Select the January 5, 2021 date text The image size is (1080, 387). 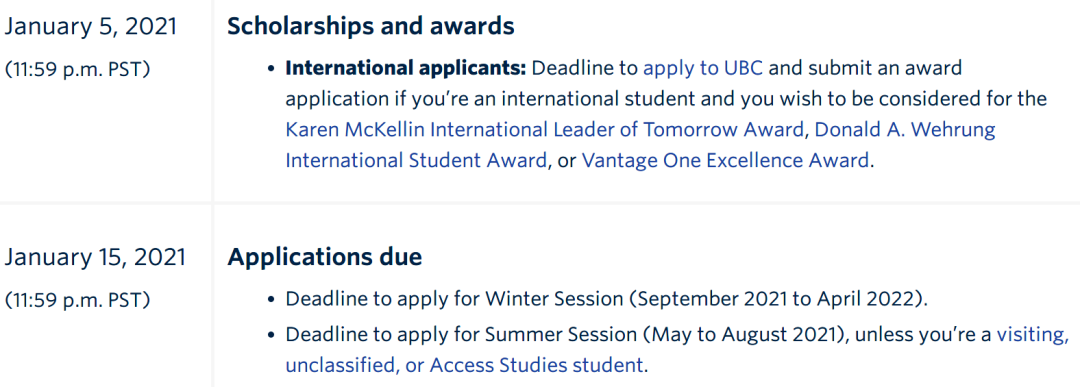click(91, 27)
